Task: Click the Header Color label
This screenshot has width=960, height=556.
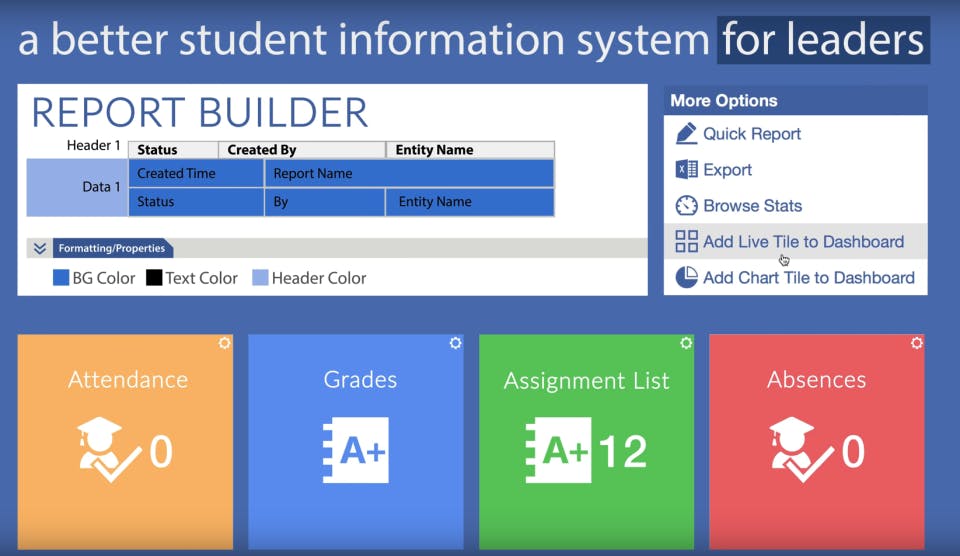Action: point(319,278)
